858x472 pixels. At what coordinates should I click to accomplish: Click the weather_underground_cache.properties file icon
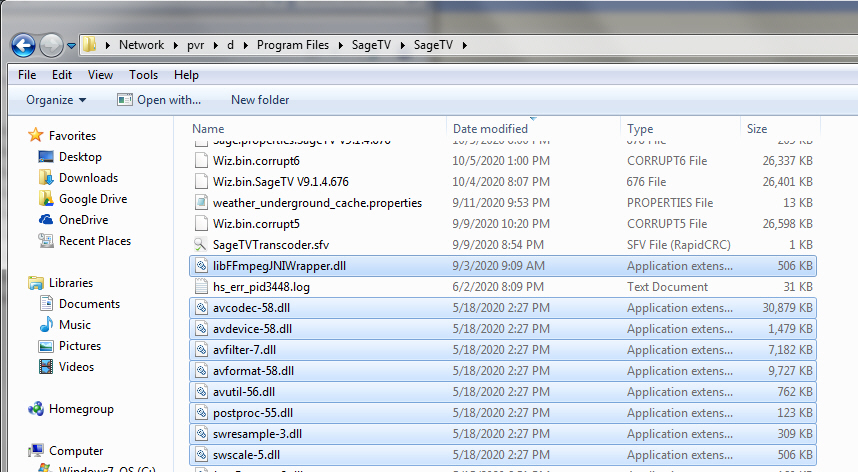click(201, 203)
